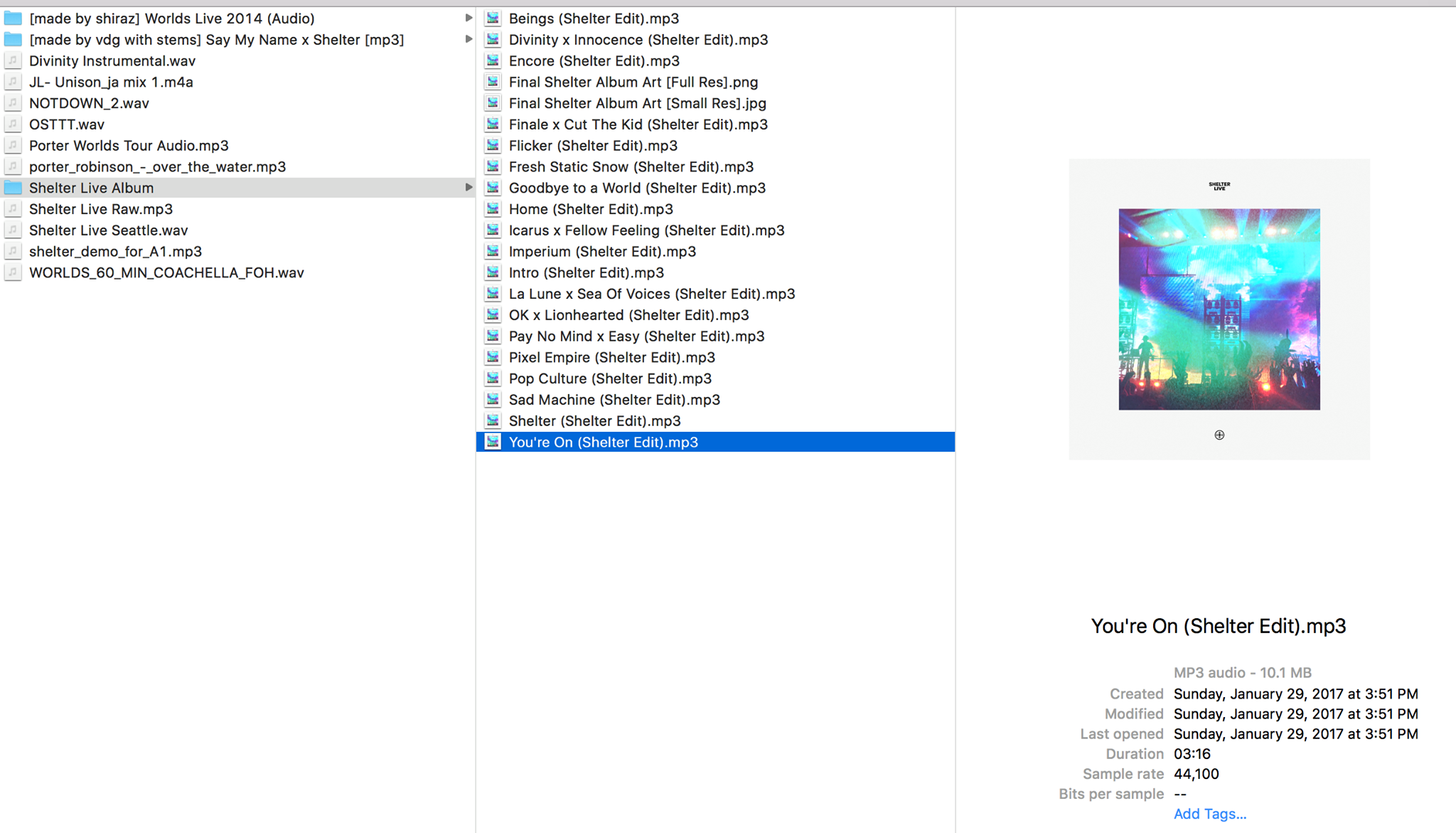Expand the Say My Name x Shelter folder arrow

469,40
